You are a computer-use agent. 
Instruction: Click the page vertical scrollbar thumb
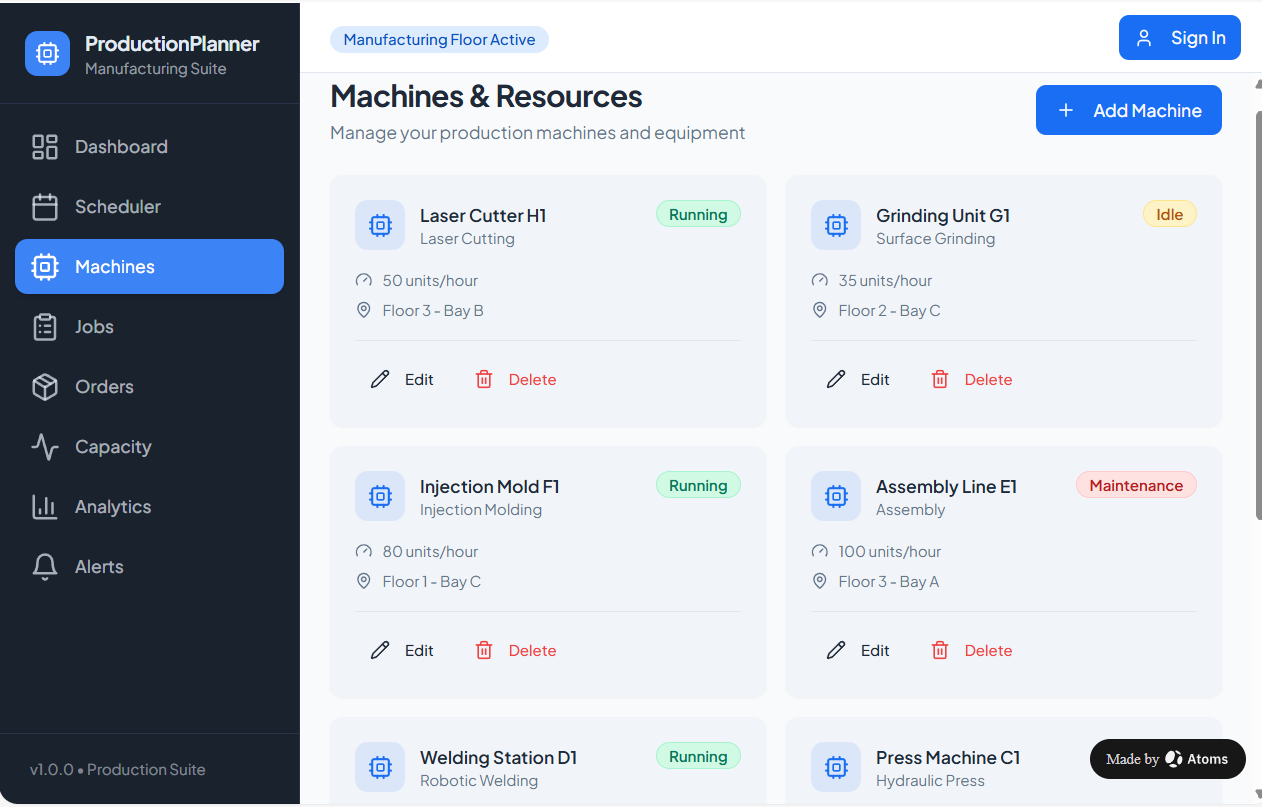[x=1258, y=315]
